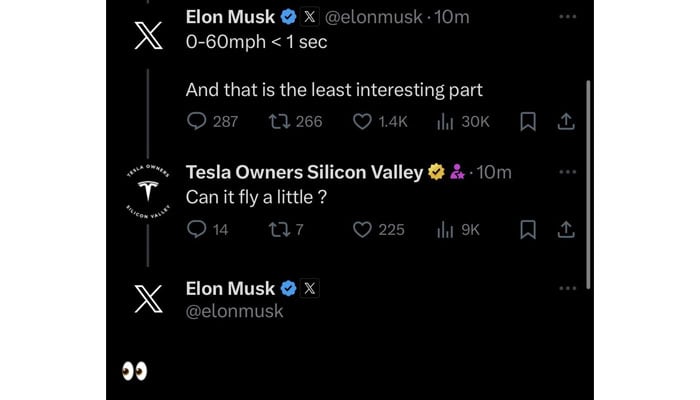700x400 pixels.
Task: Open Tesla Owners Silicon Valley profile name
Action: click(x=304, y=172)
